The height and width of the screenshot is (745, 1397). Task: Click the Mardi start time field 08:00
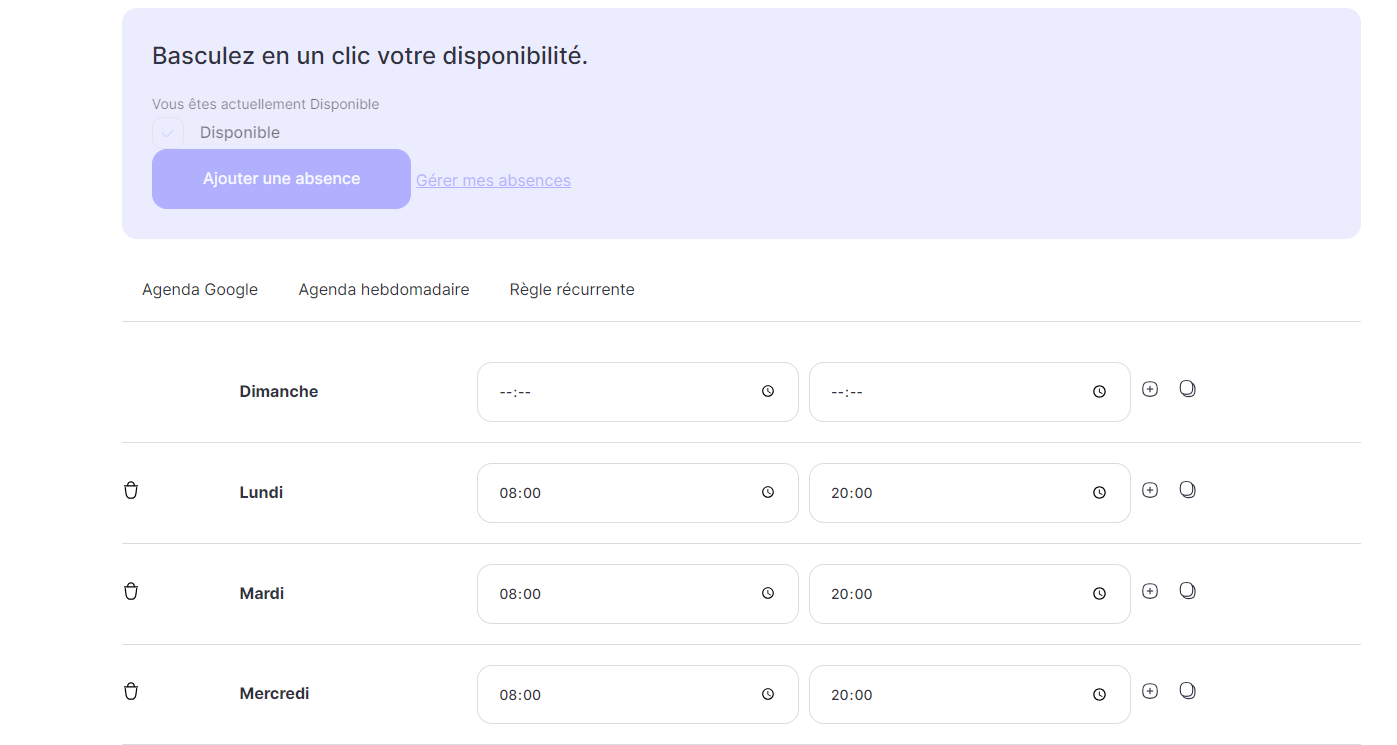[638, 594]
